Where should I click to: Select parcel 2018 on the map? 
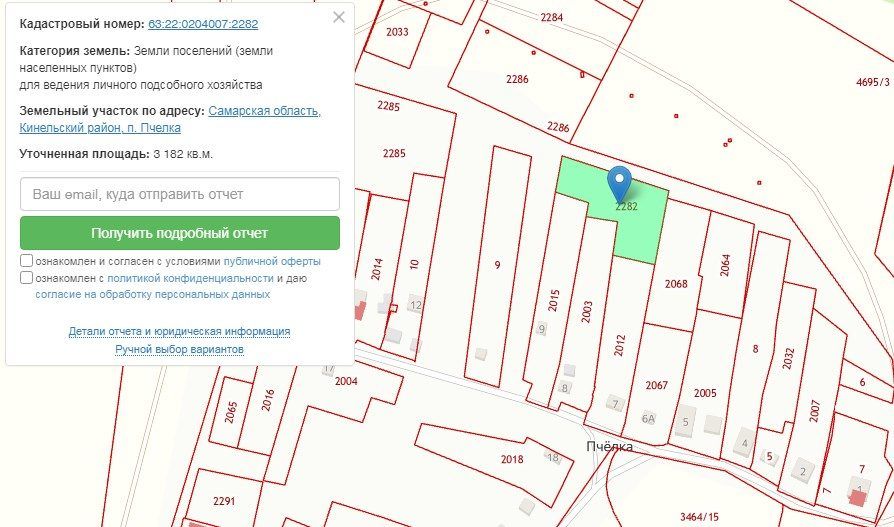(x=512, y=459)
